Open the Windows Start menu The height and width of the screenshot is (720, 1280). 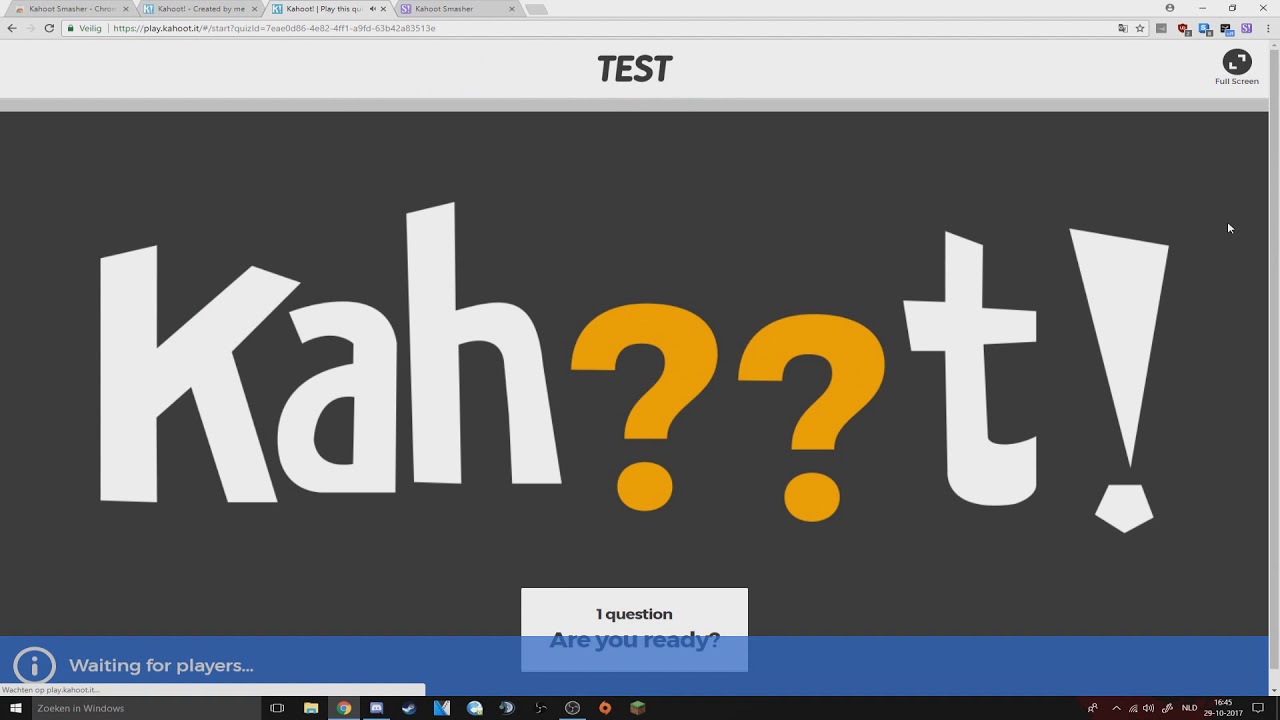pos(15,708)
